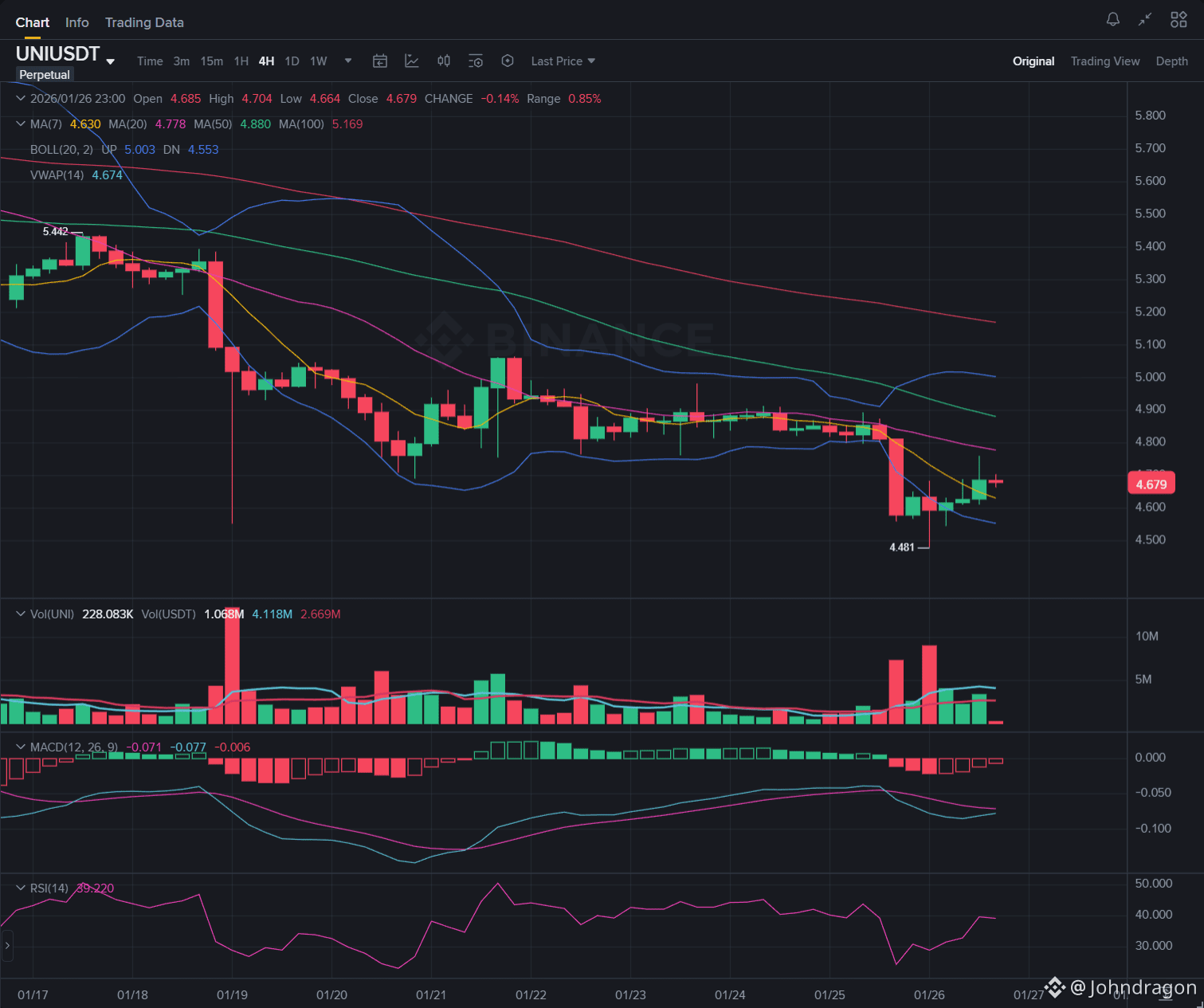Switch chart view to Trading View

click(1105, 61)
